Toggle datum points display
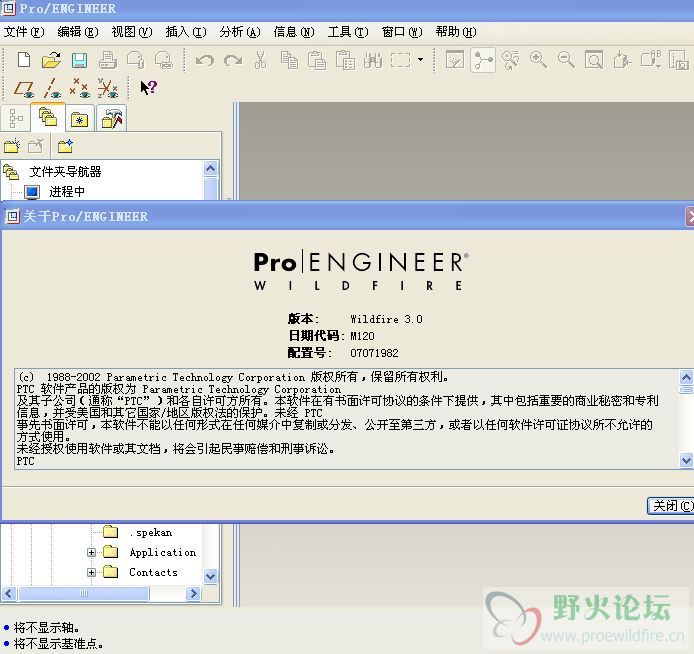Image resolution: width=694 pixels, height=654 pixels. click(x=80, y=88)
